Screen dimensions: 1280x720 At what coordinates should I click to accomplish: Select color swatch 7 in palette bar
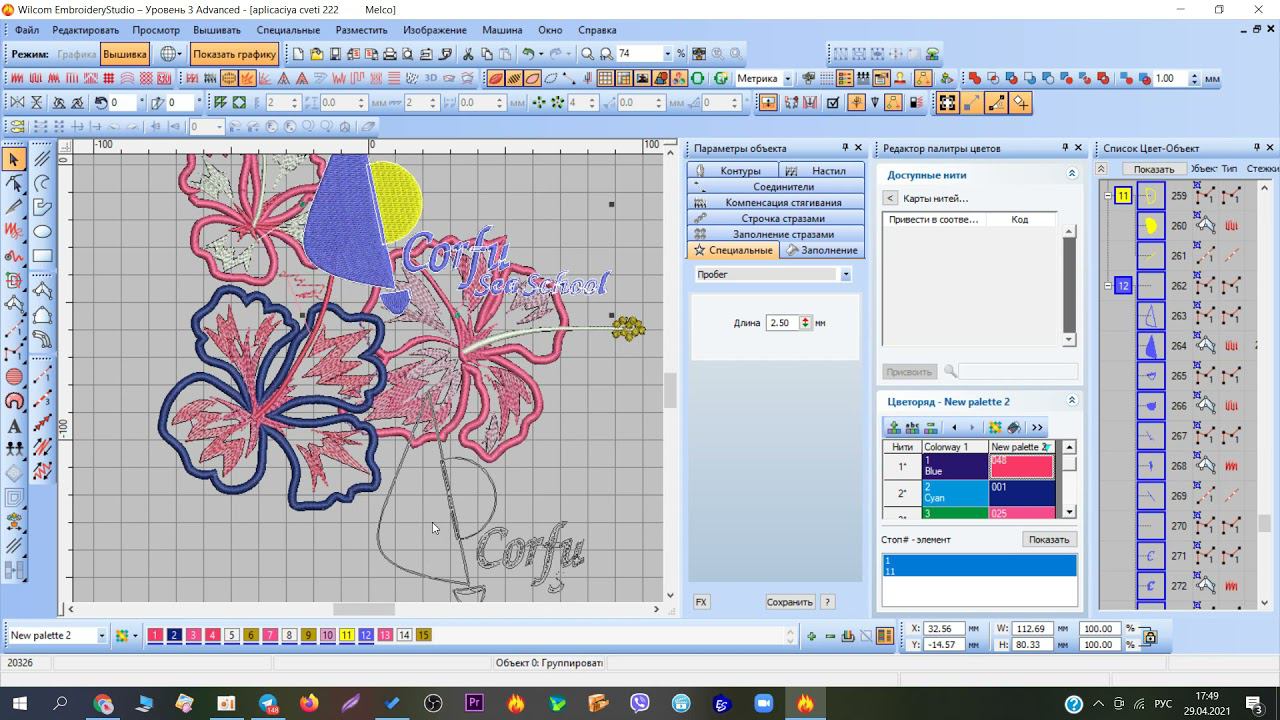click(270, 635)
